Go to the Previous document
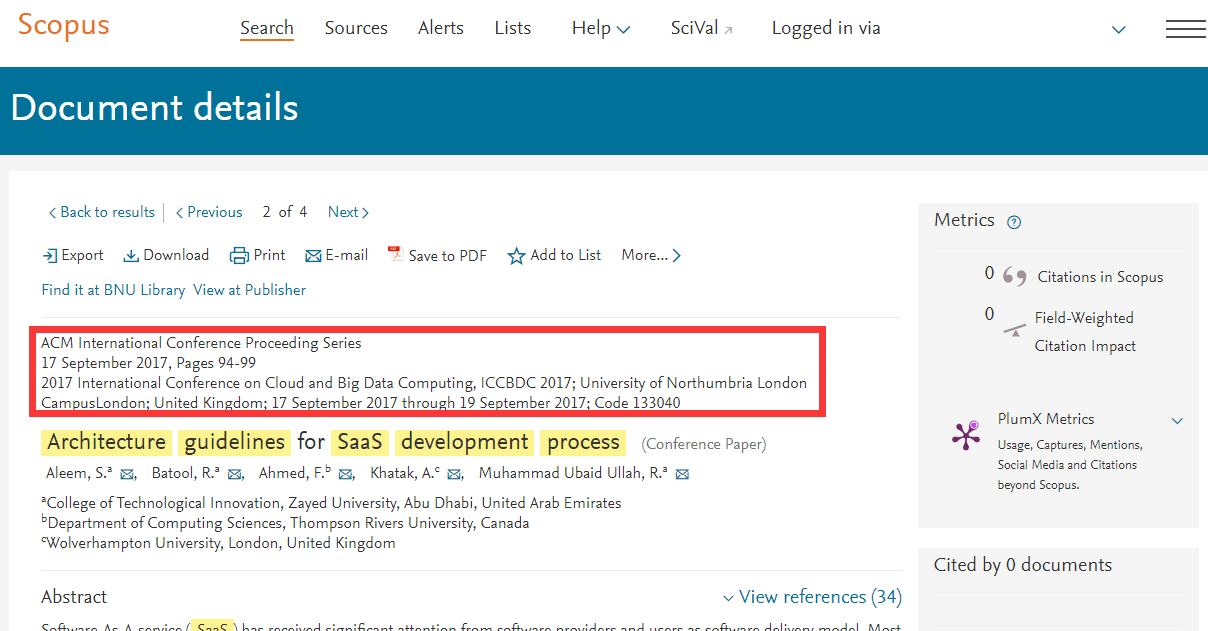 tap(208, 212)
